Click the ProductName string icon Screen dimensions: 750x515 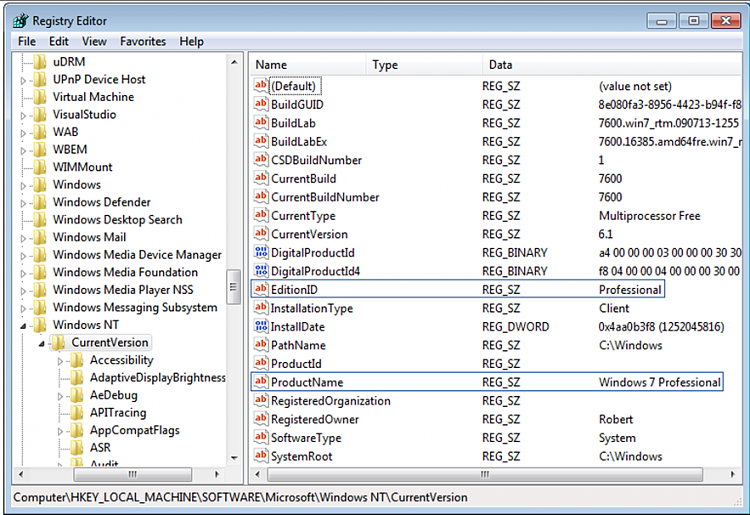(261, 382)
